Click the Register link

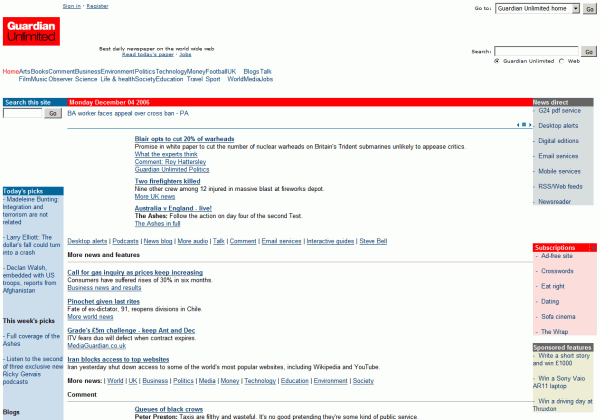97,6
